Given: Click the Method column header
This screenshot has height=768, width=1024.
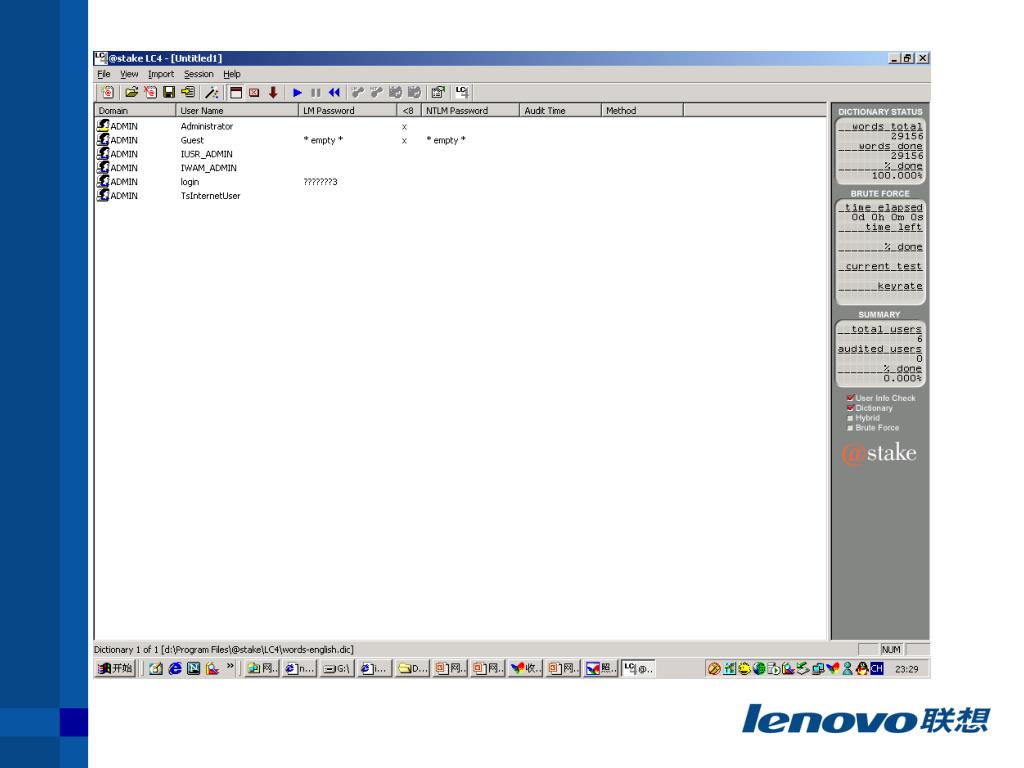Looking at the screenshot, I should tap(642, 110).
